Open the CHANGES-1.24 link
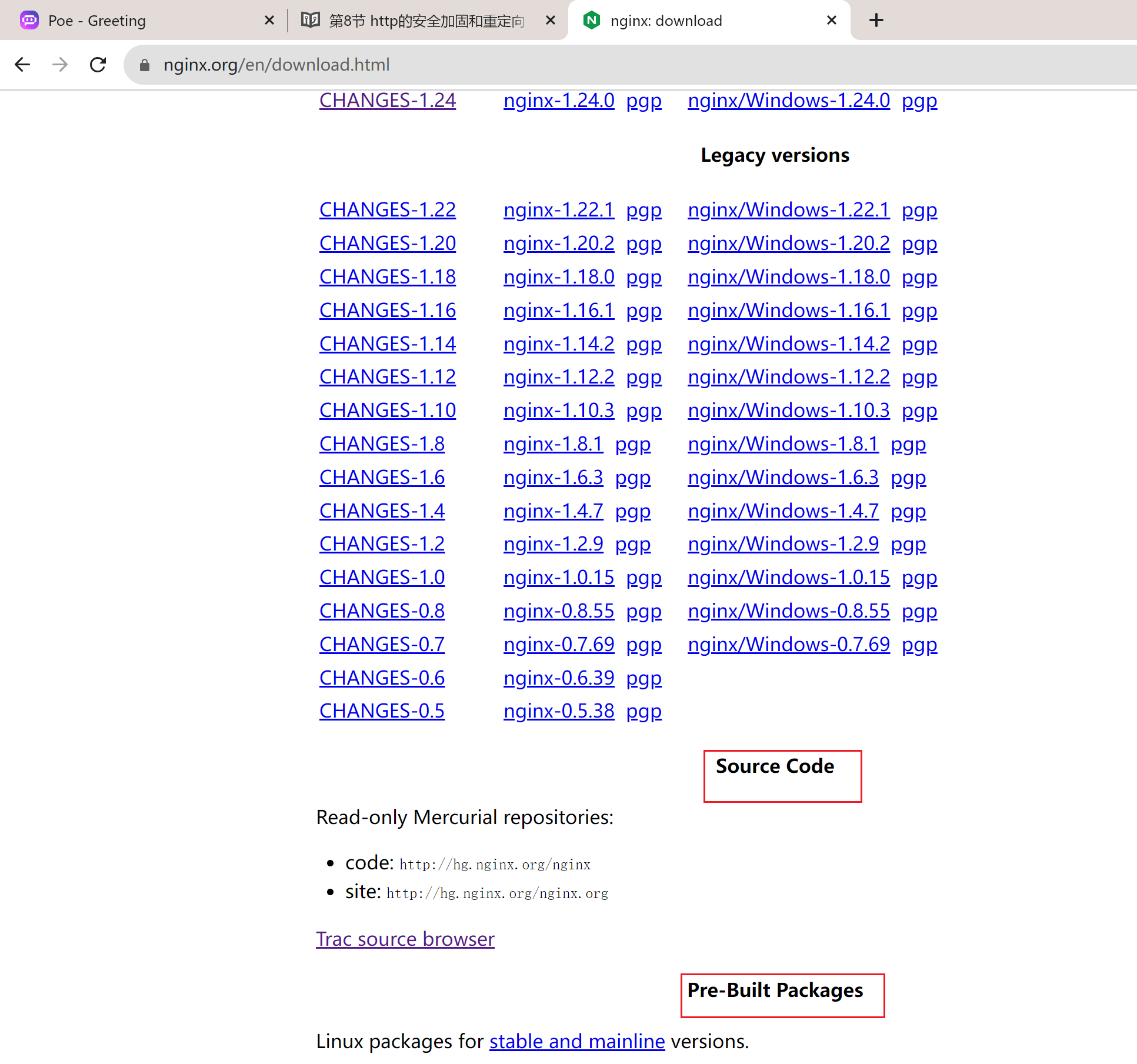The width and height of the screenshot is (1137, 1064). (388, 101)
